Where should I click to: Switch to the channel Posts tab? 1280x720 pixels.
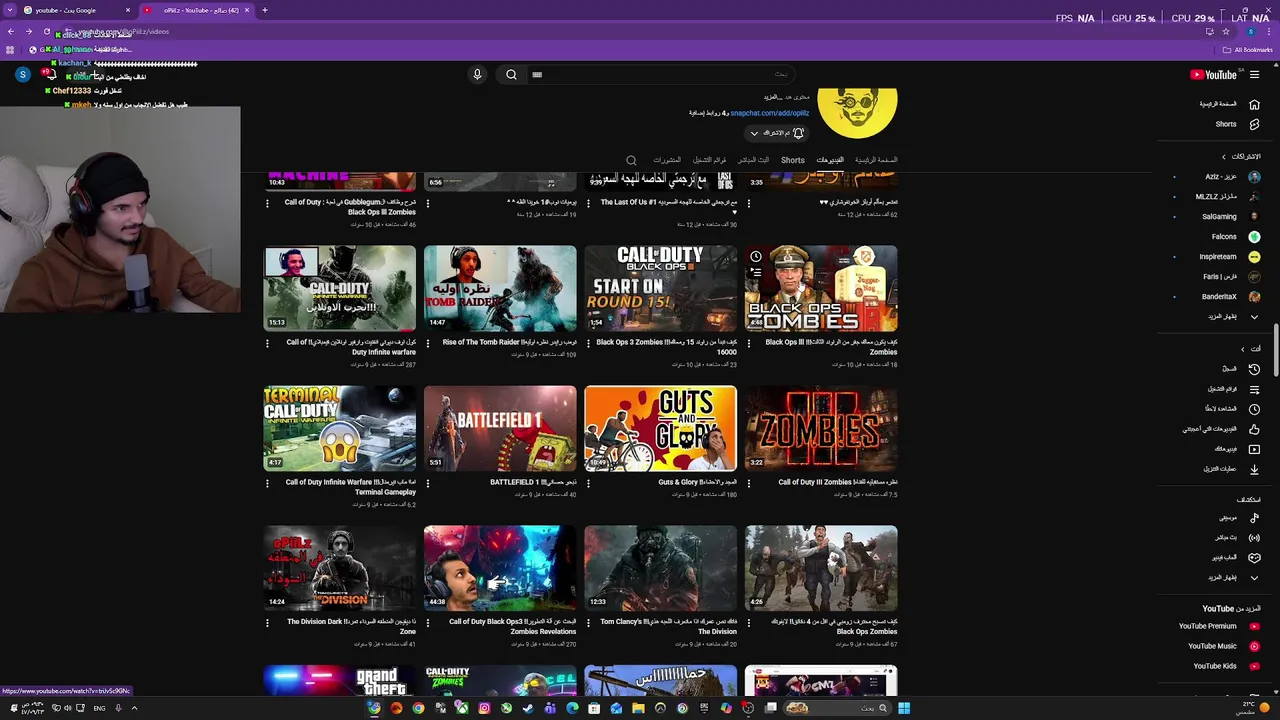pos(667,160)
